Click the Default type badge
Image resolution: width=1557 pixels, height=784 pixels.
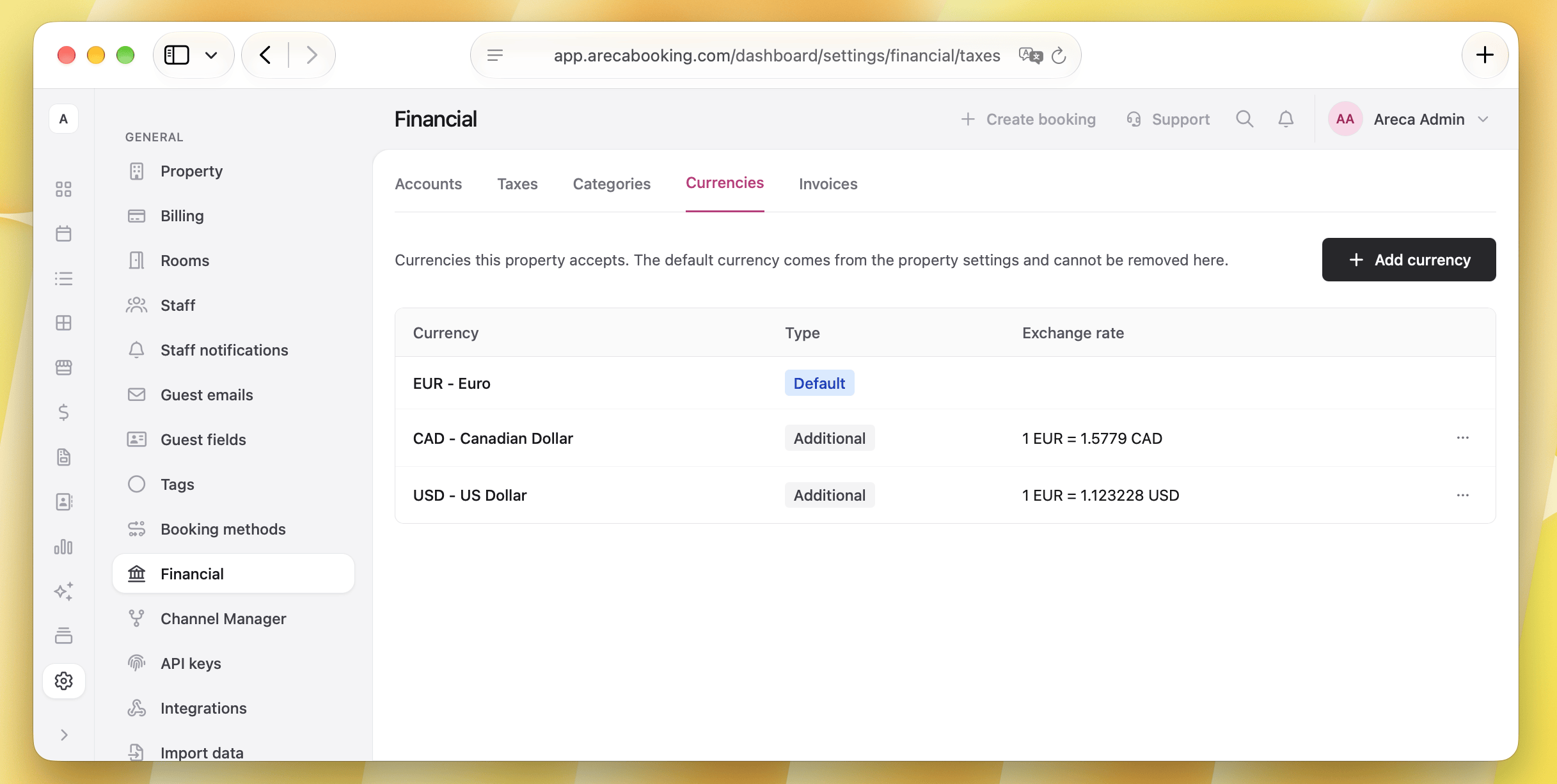click(x=819, y=383)
